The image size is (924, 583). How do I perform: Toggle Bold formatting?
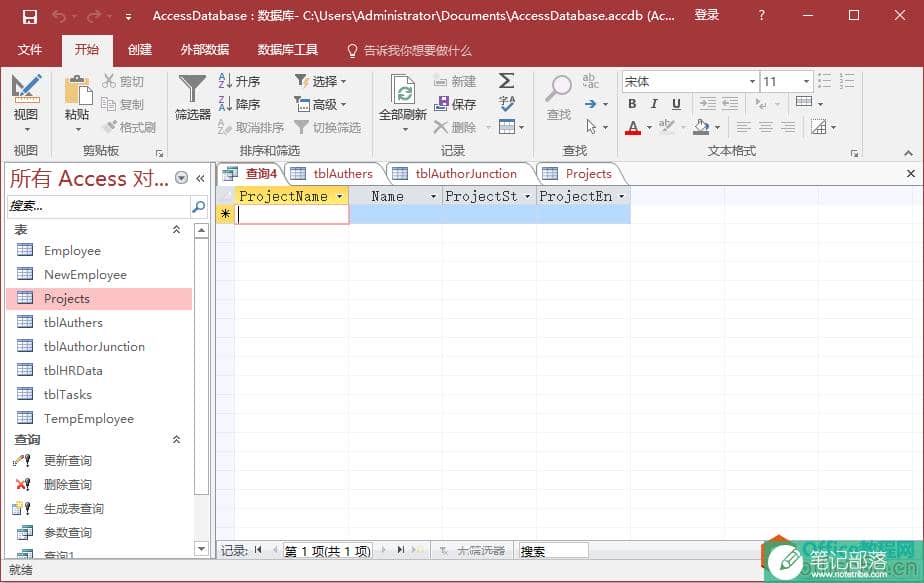click(632, 104)
